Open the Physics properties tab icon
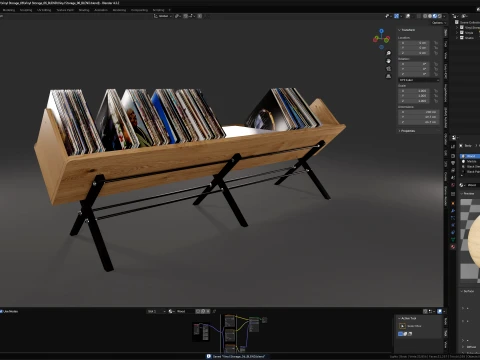Image resolution: width=480 pixels, height=360 pixels. point(453,225)
